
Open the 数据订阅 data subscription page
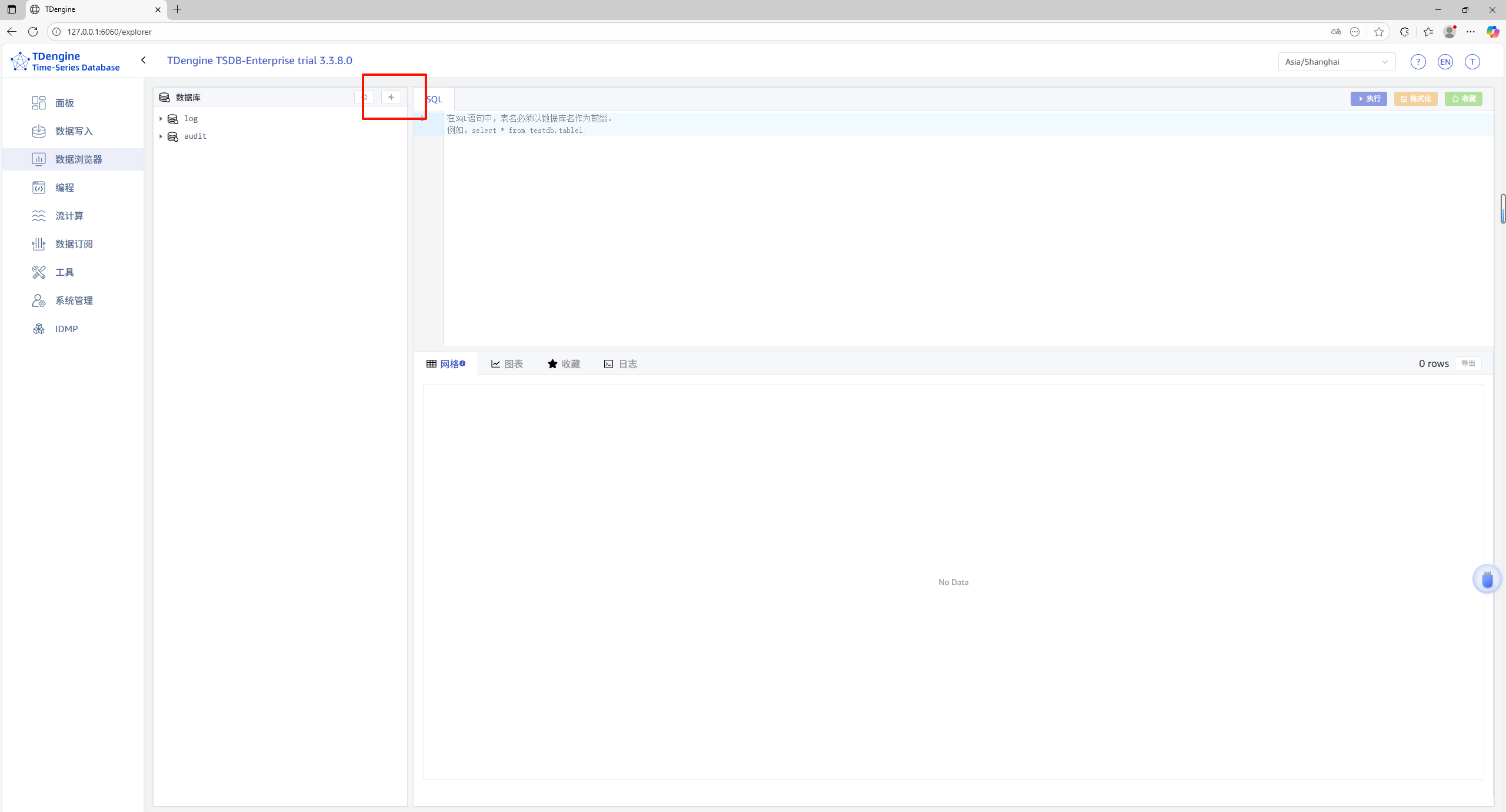coord(74,244)
